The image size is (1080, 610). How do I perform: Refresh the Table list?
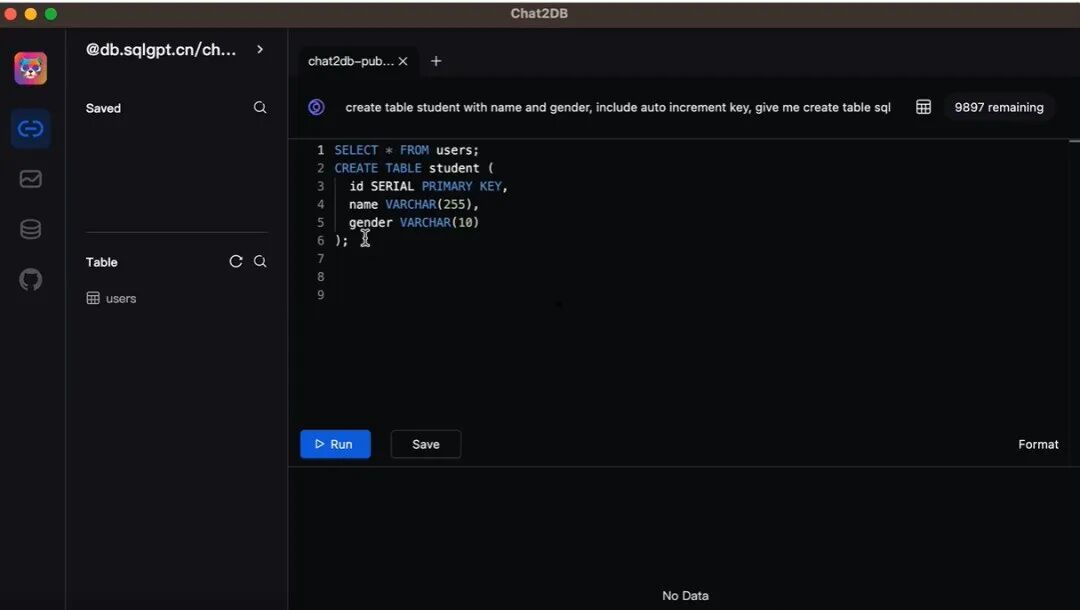point(236,262)
